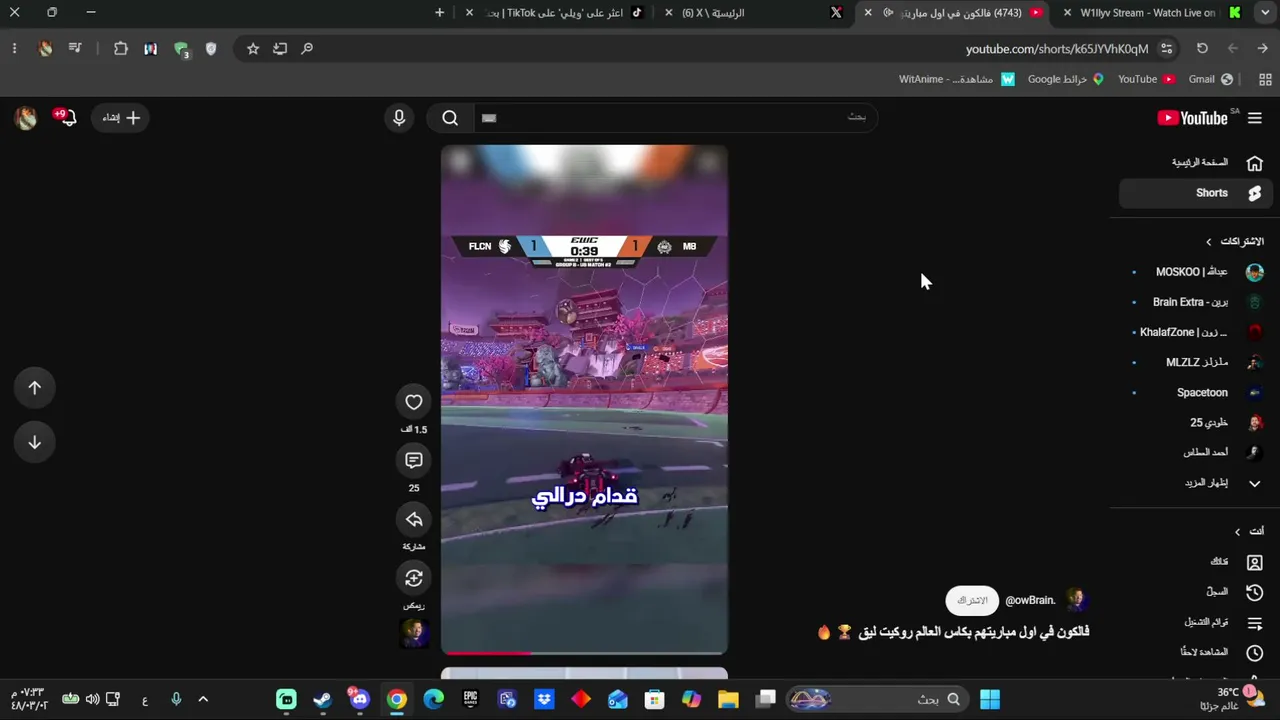
Task: Open the Create (إنشاء) button
Action: coord(121,118)
